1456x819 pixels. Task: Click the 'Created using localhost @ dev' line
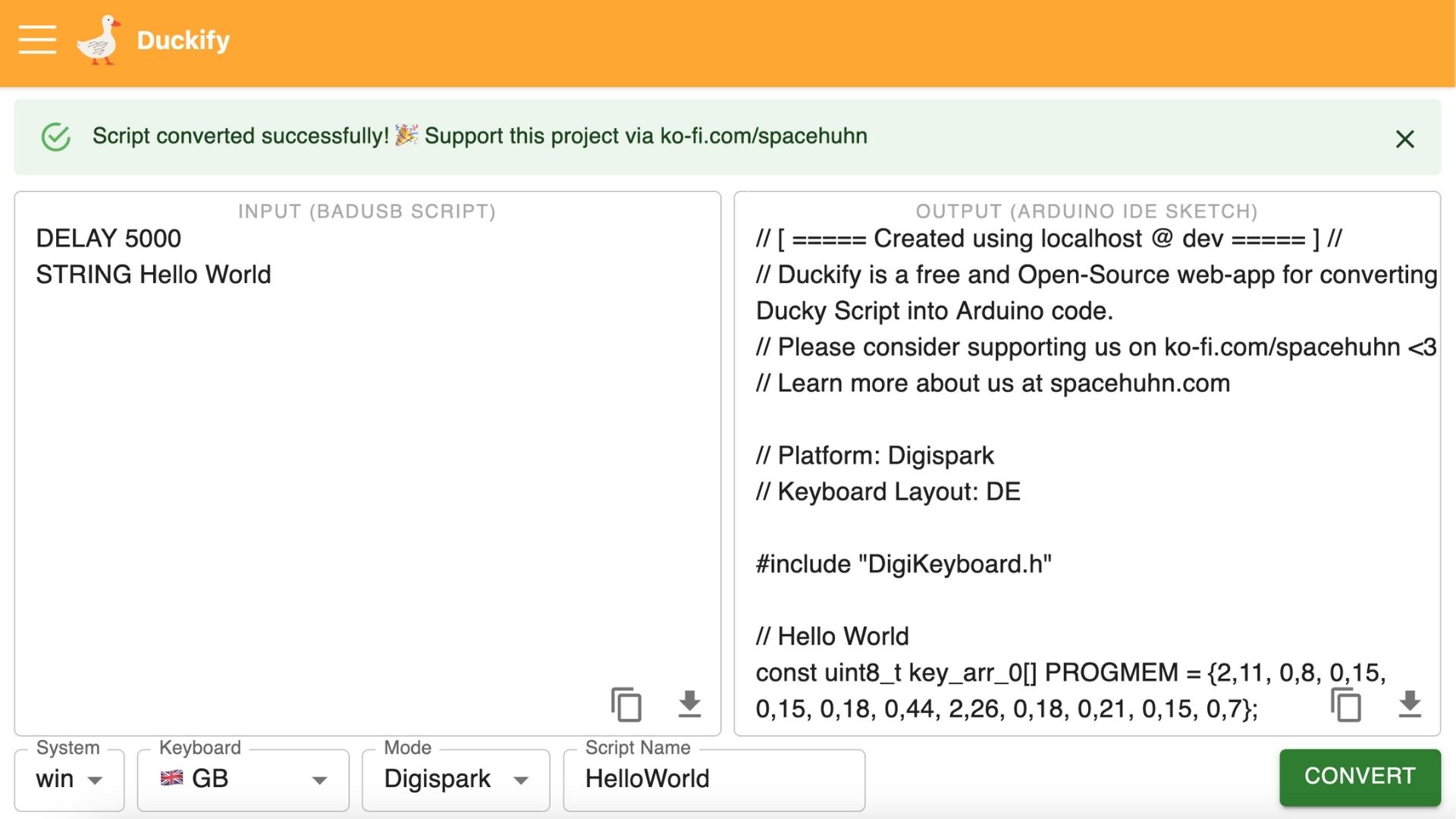tap(1049, 239)
